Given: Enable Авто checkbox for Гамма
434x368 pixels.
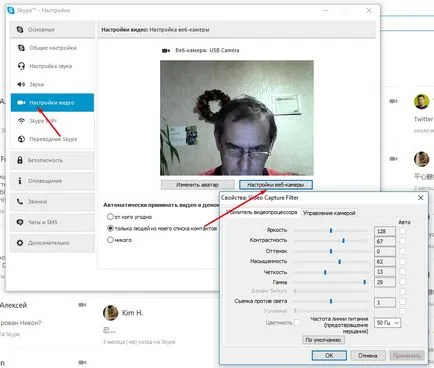Looking at the screenshot, I should (x=403, y=282).
